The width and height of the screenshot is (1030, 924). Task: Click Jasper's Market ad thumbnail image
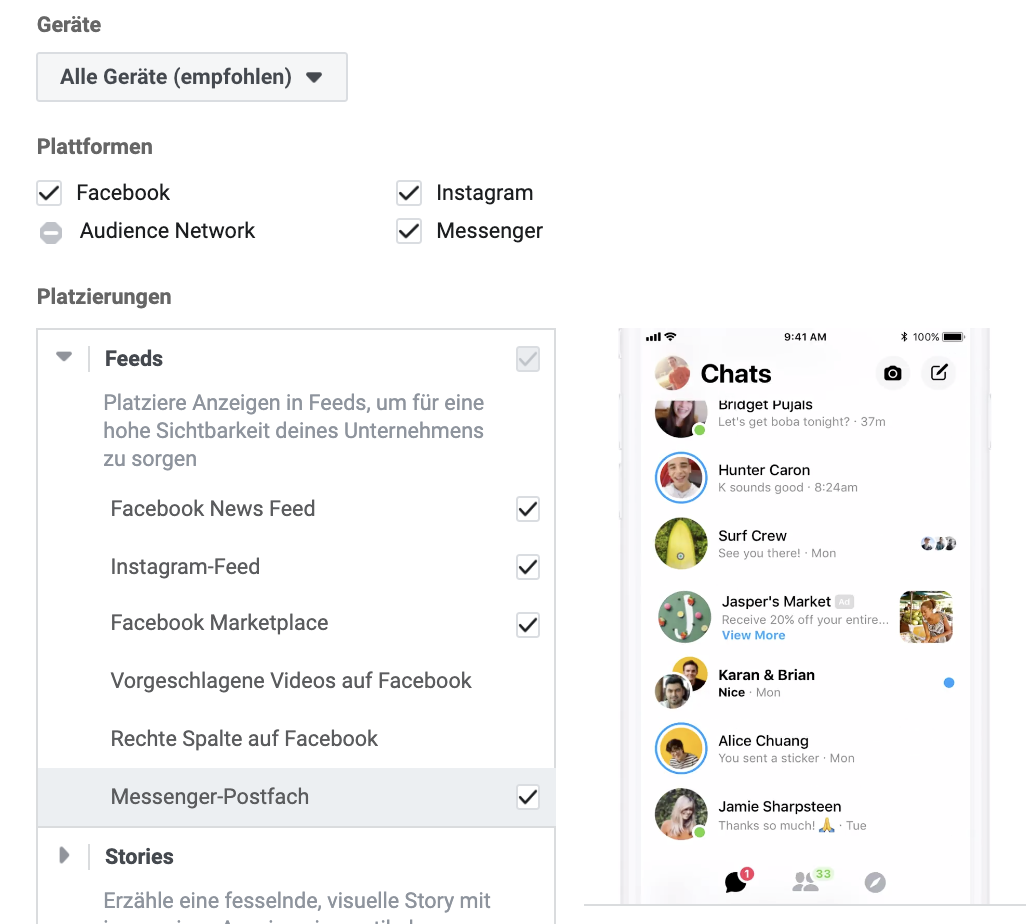[x=926, y=617]
